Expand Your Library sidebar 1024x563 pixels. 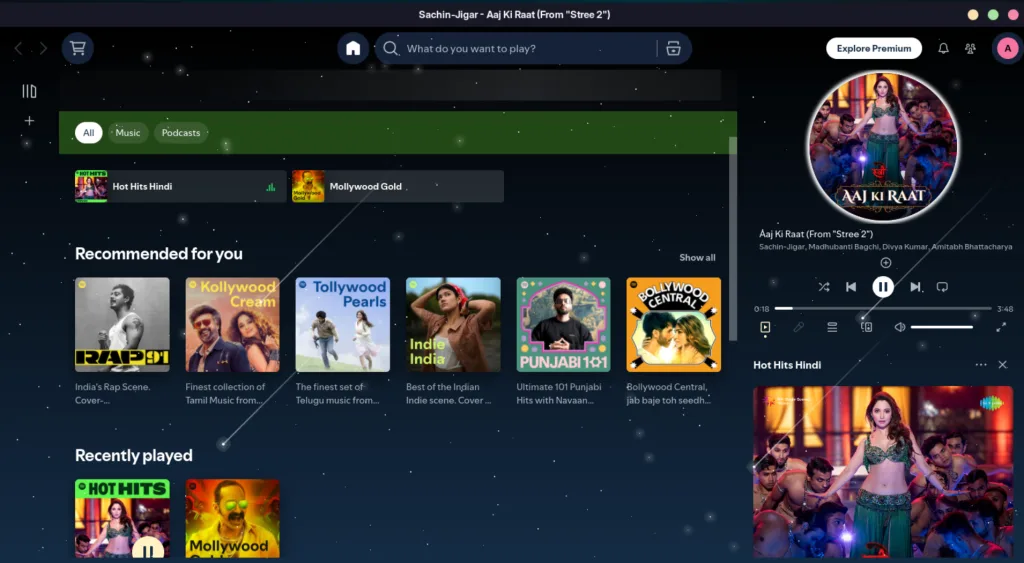point(29,91)
